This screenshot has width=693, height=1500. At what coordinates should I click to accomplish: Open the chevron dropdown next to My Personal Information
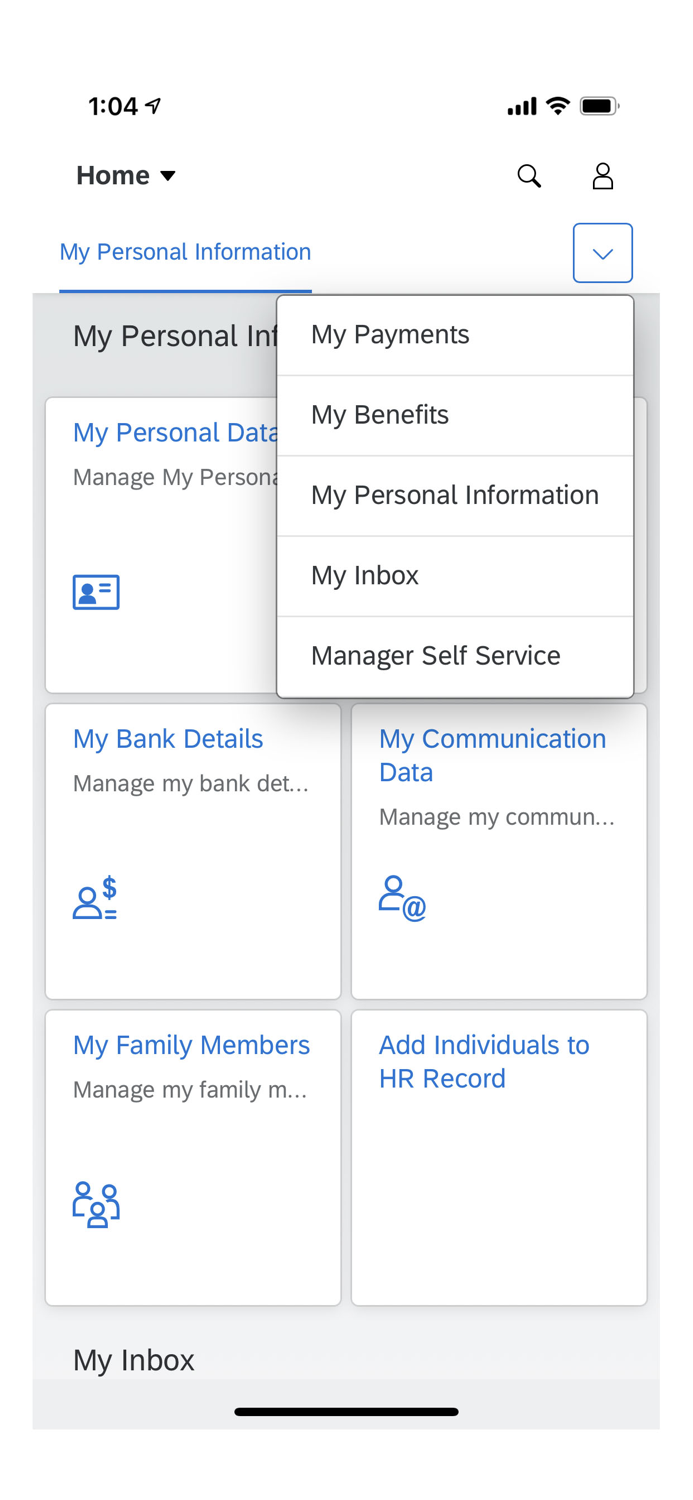pos(602,252)
